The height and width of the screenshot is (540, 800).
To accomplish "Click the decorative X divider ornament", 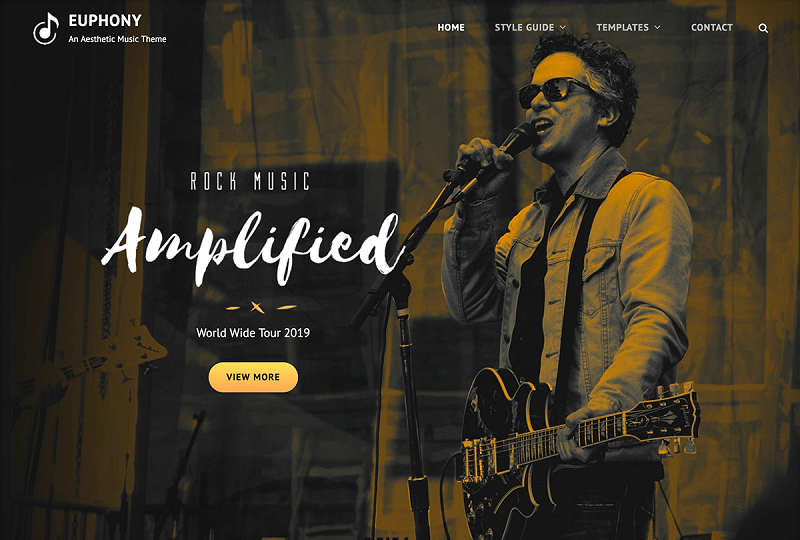I will coord(258,307).
